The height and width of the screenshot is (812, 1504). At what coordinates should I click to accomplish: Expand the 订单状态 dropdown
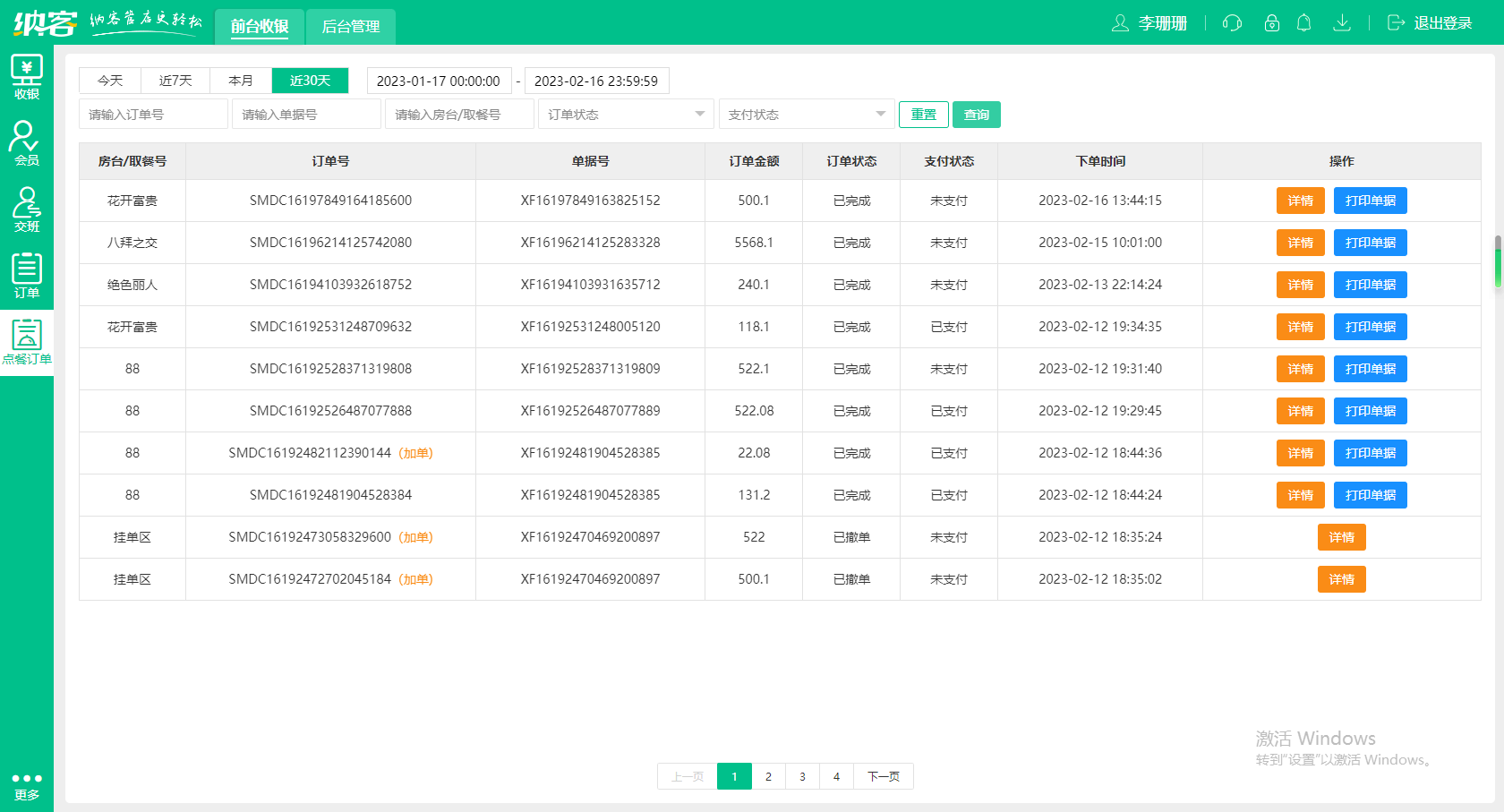626,115
